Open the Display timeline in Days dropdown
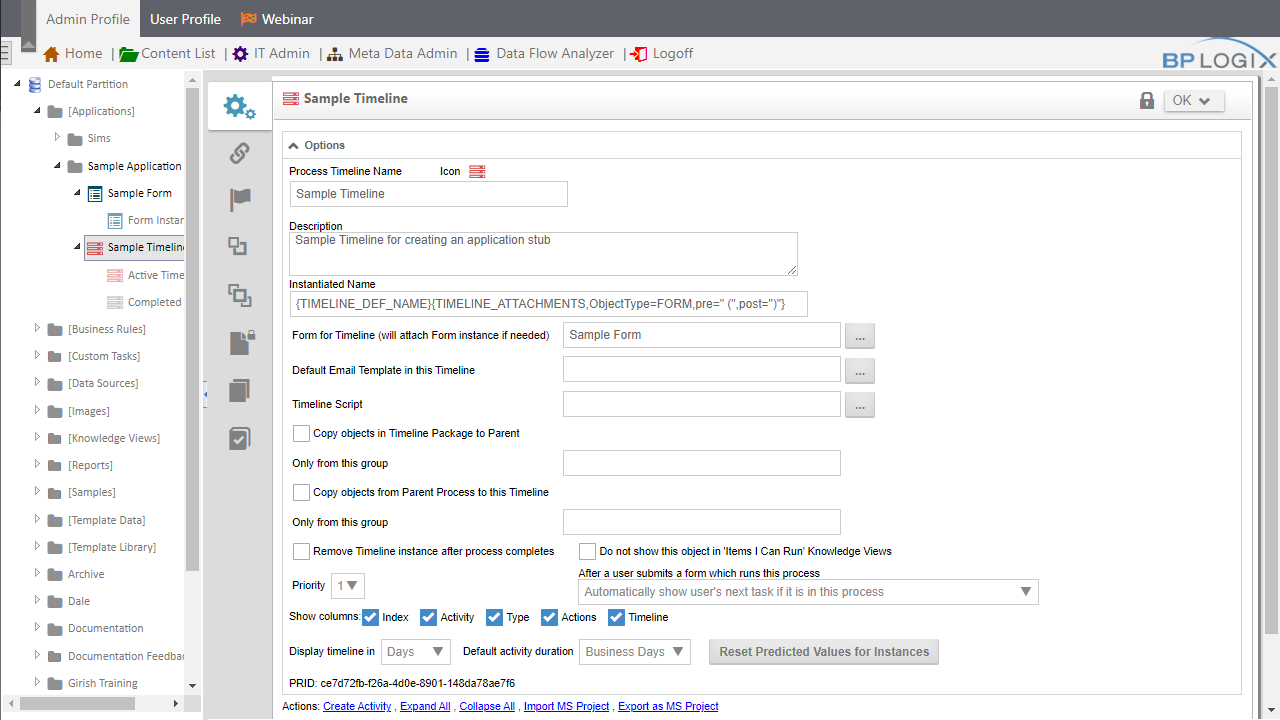Image resolution: width=1280 pixels, height=720 pixels. (416, 651)
